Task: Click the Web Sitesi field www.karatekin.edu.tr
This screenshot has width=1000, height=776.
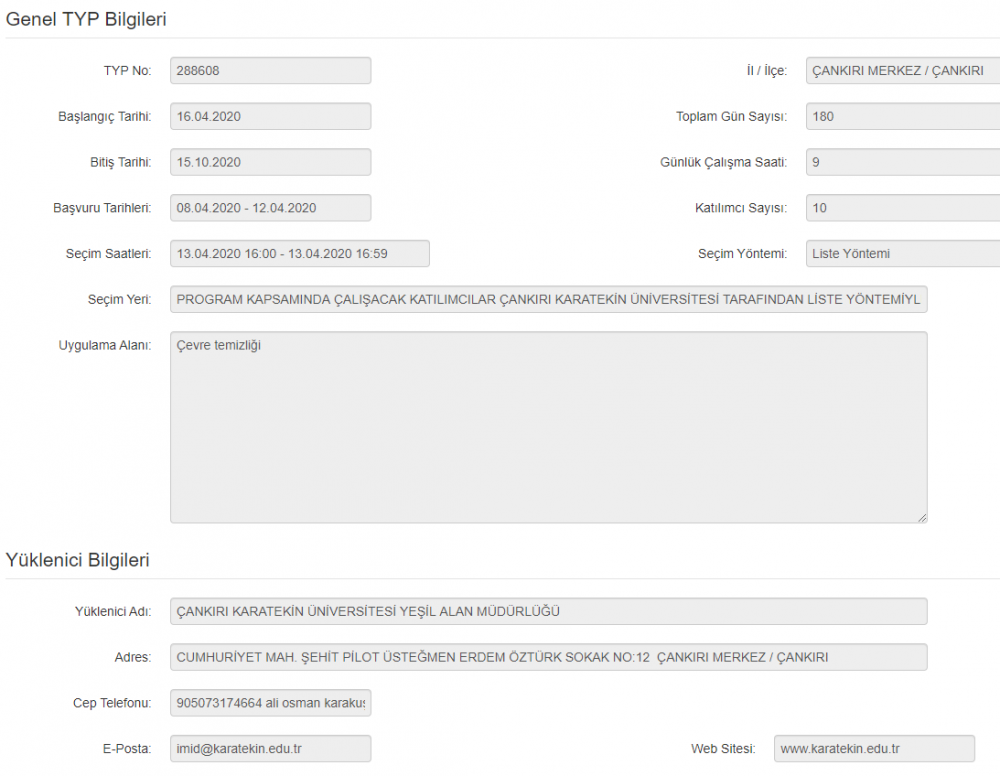Action: pos(873,748)
